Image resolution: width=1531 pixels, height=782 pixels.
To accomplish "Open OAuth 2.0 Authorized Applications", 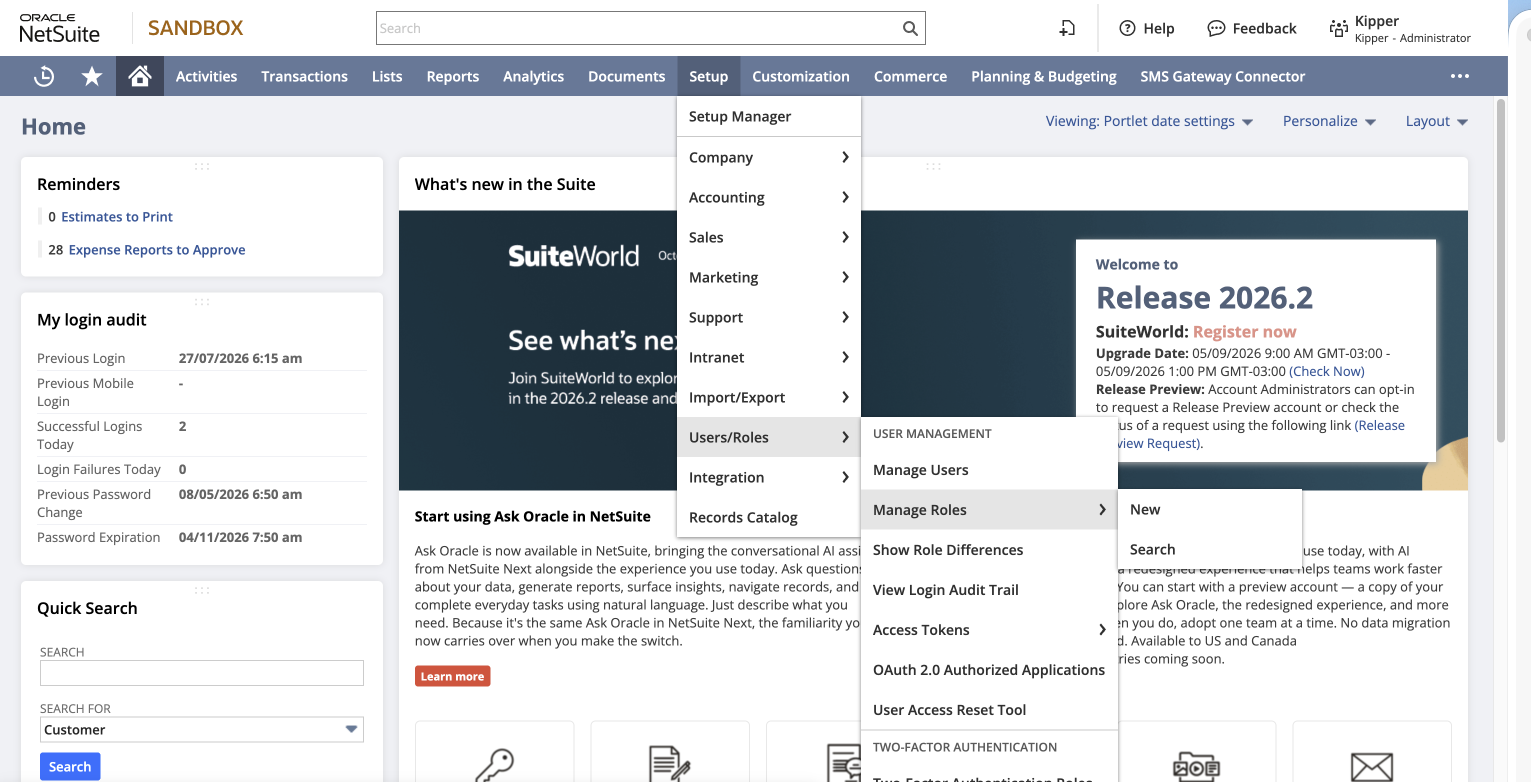I will (989, 669).
